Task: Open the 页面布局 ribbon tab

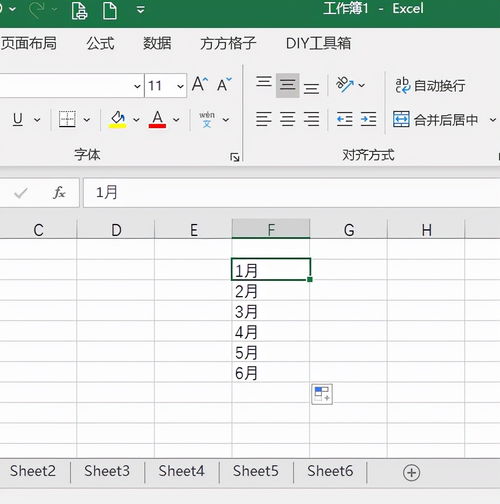Action: [28, 43]
